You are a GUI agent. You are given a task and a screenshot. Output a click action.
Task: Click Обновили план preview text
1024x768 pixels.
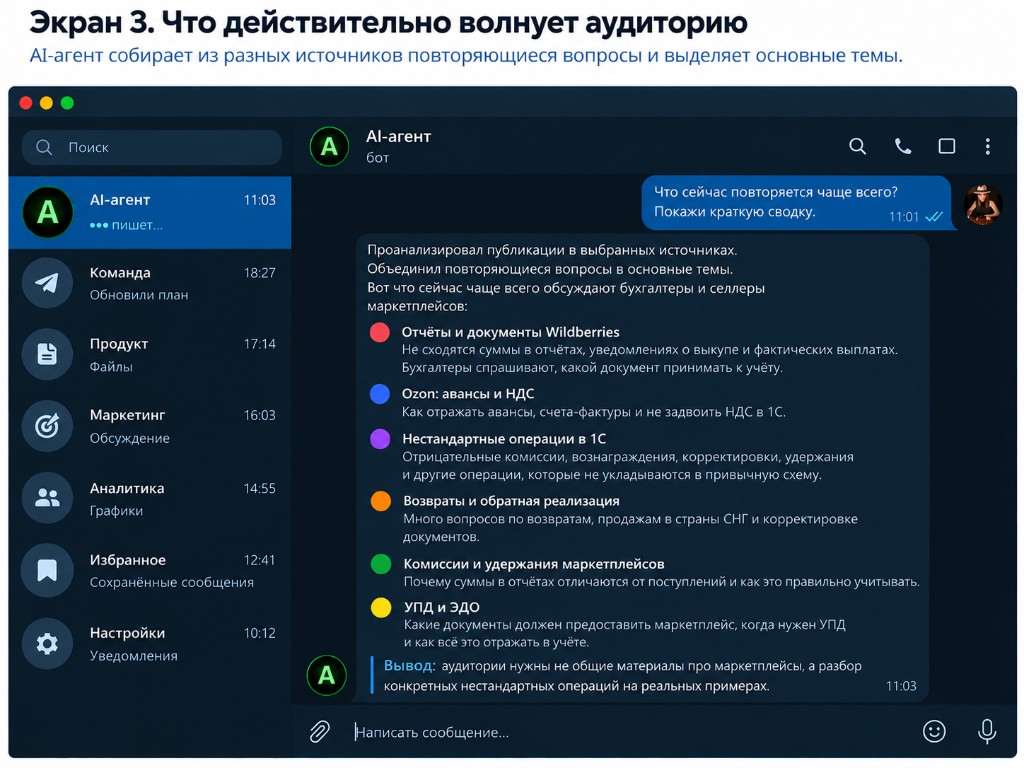click(x=138, y=295)
